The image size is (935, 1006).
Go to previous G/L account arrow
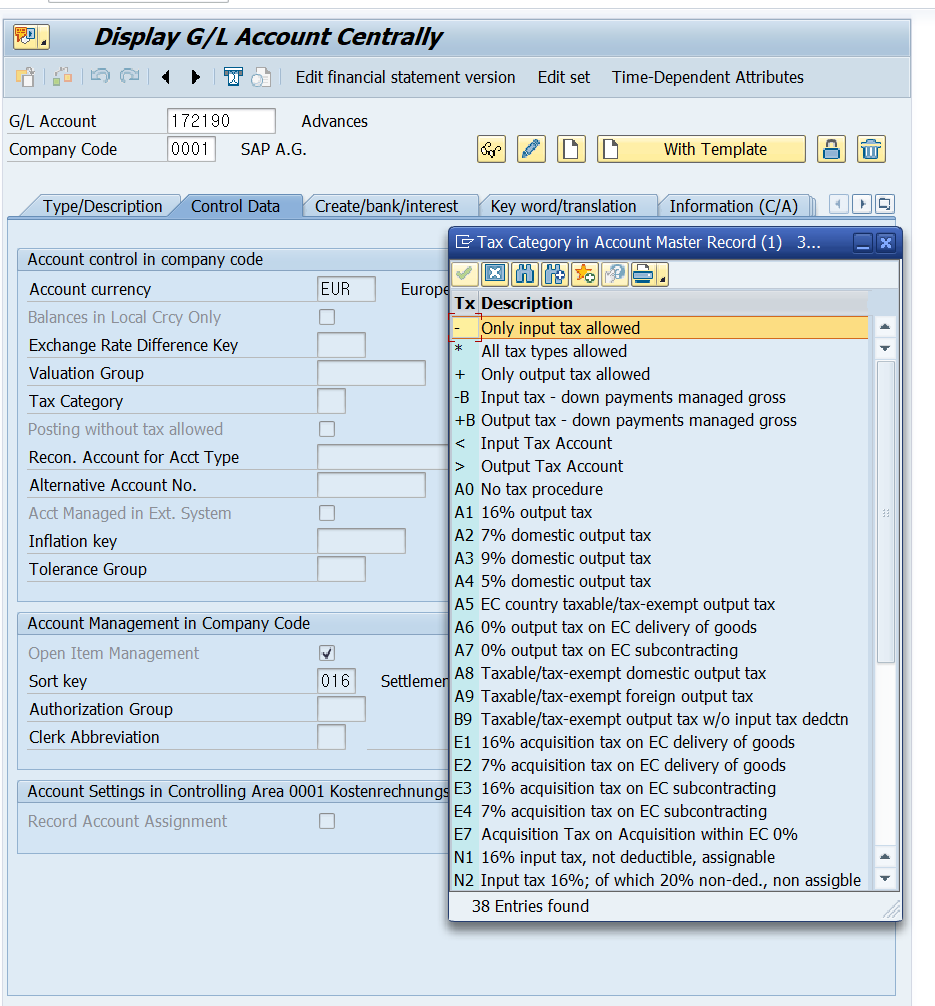(166, 77)
